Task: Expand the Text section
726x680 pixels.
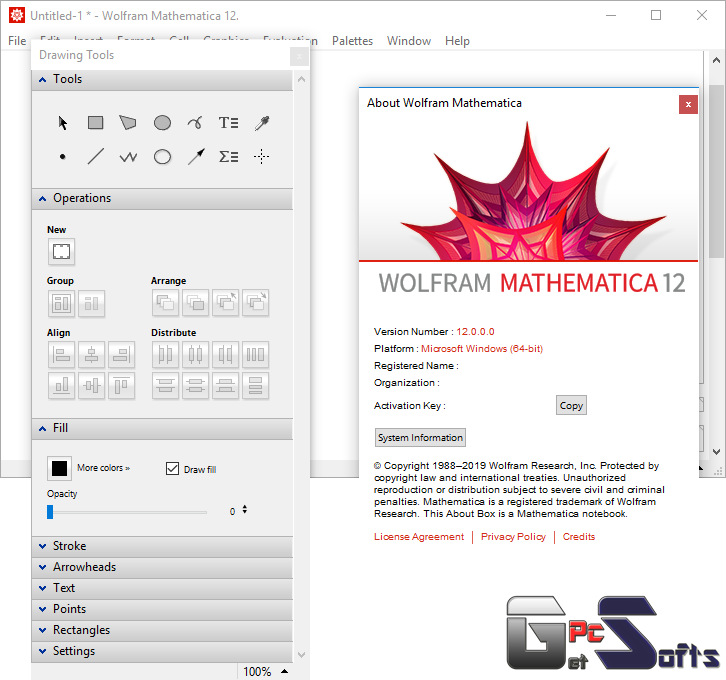Action: click(162, 588)
